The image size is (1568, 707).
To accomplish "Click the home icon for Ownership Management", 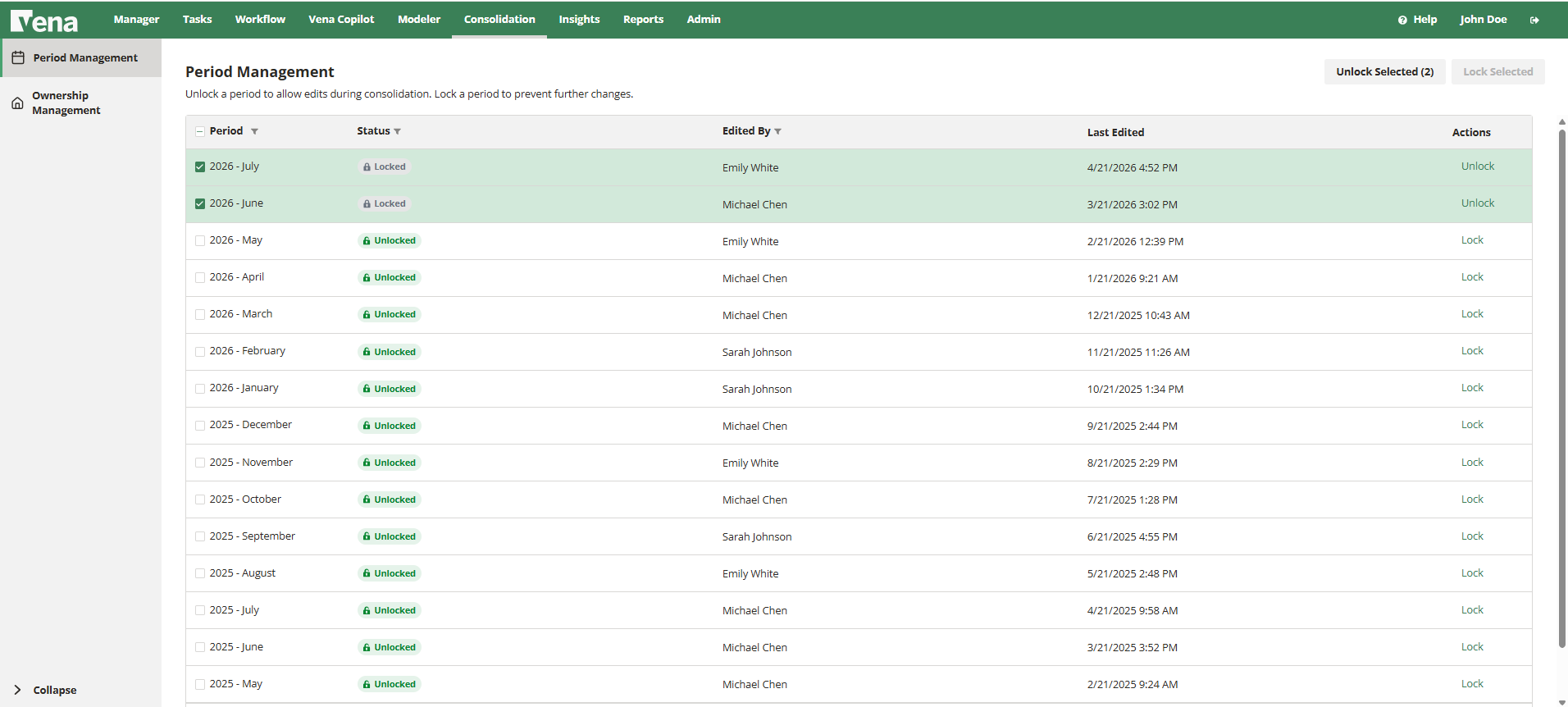I will click(x=17, y=103).
